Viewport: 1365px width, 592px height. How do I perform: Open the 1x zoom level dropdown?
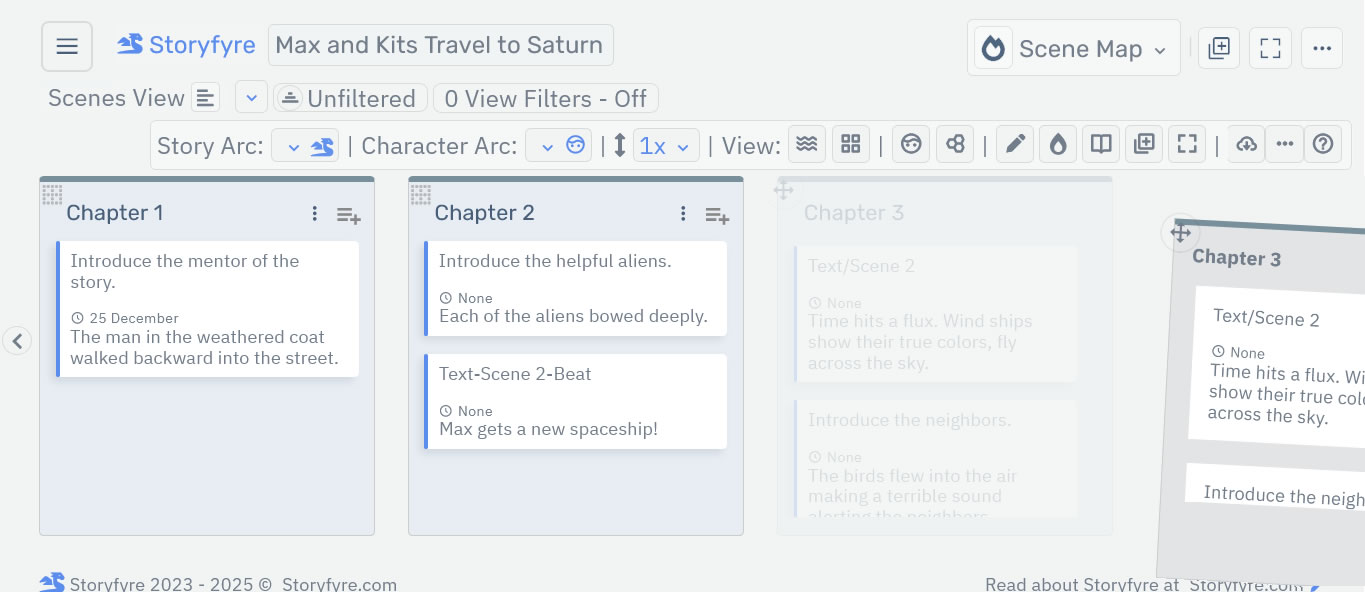pos(666,144)
